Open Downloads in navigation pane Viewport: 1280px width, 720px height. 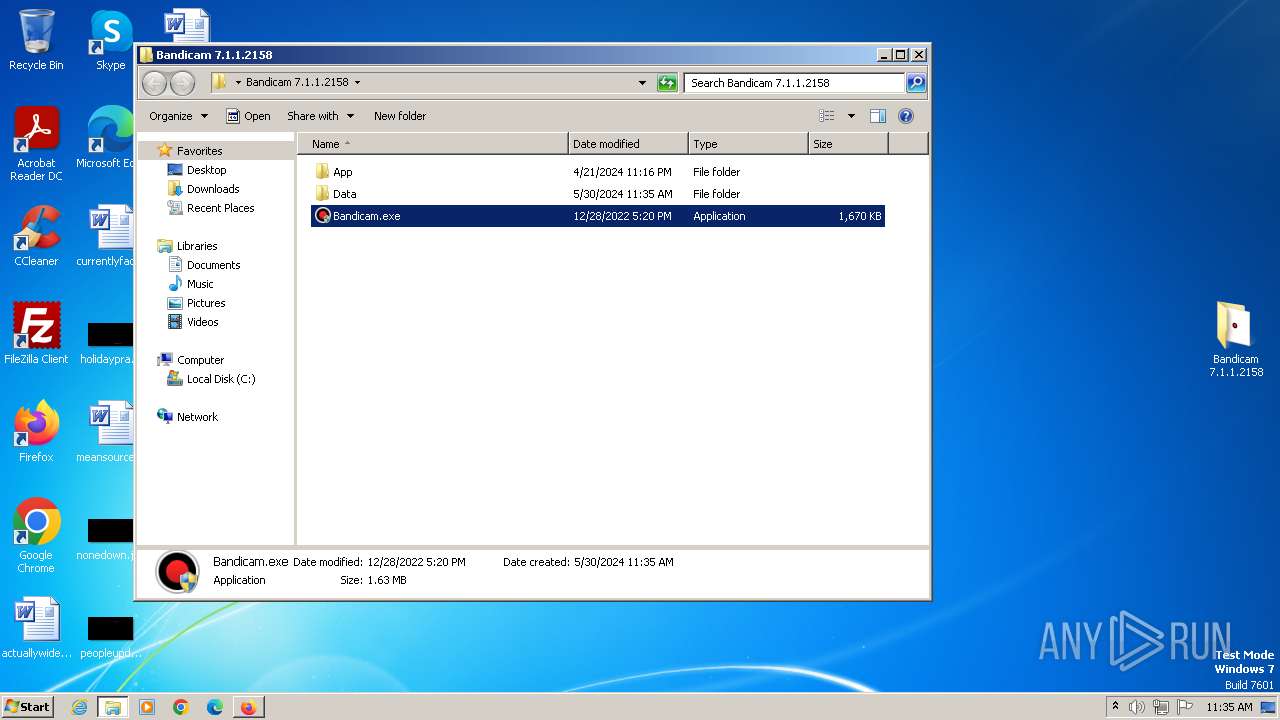pos(213,189)
